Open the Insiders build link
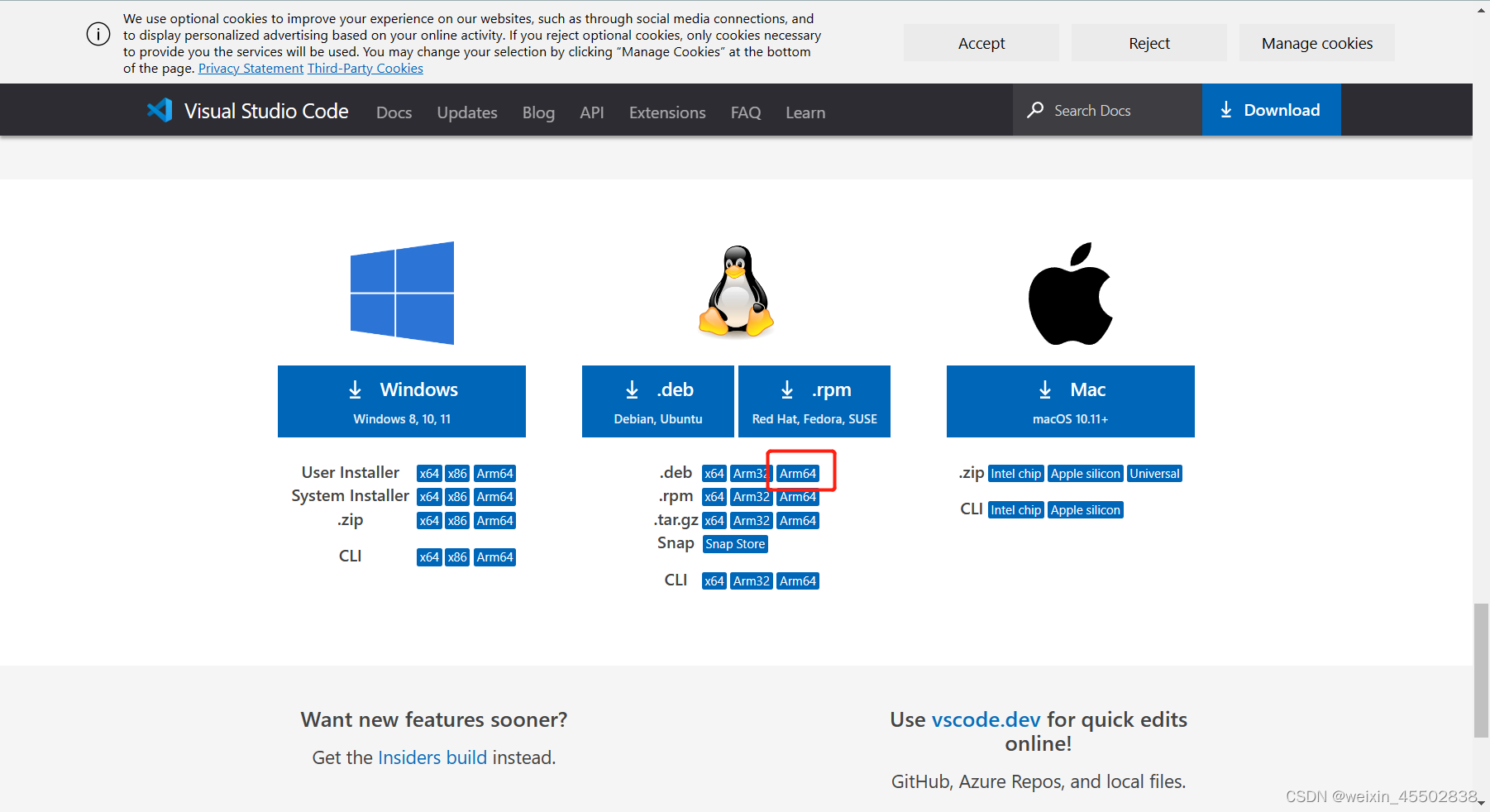Viewport: 1490px width, 812px height. tap(432, 757)
